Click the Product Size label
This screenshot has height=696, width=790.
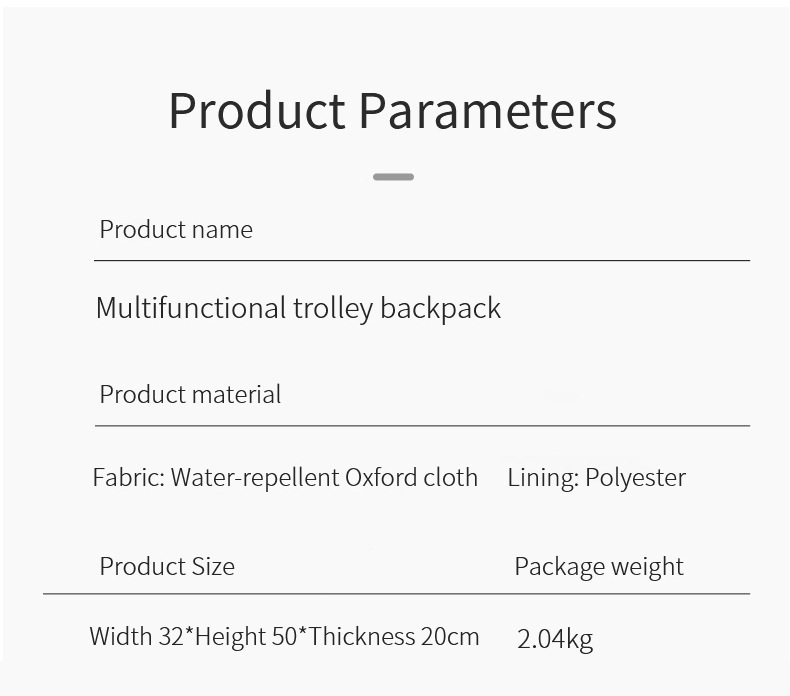click(167, 566)
